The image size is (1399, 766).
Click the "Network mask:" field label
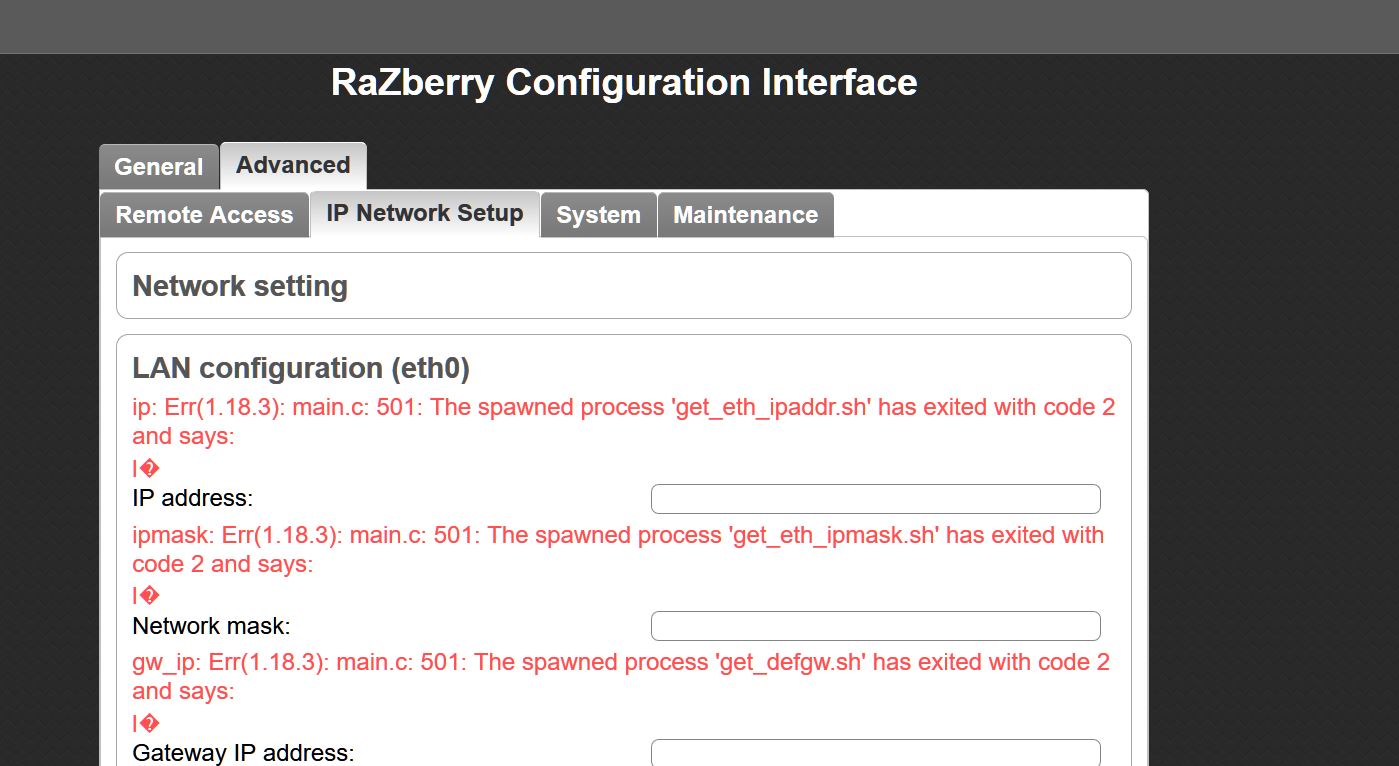point(211,626)
